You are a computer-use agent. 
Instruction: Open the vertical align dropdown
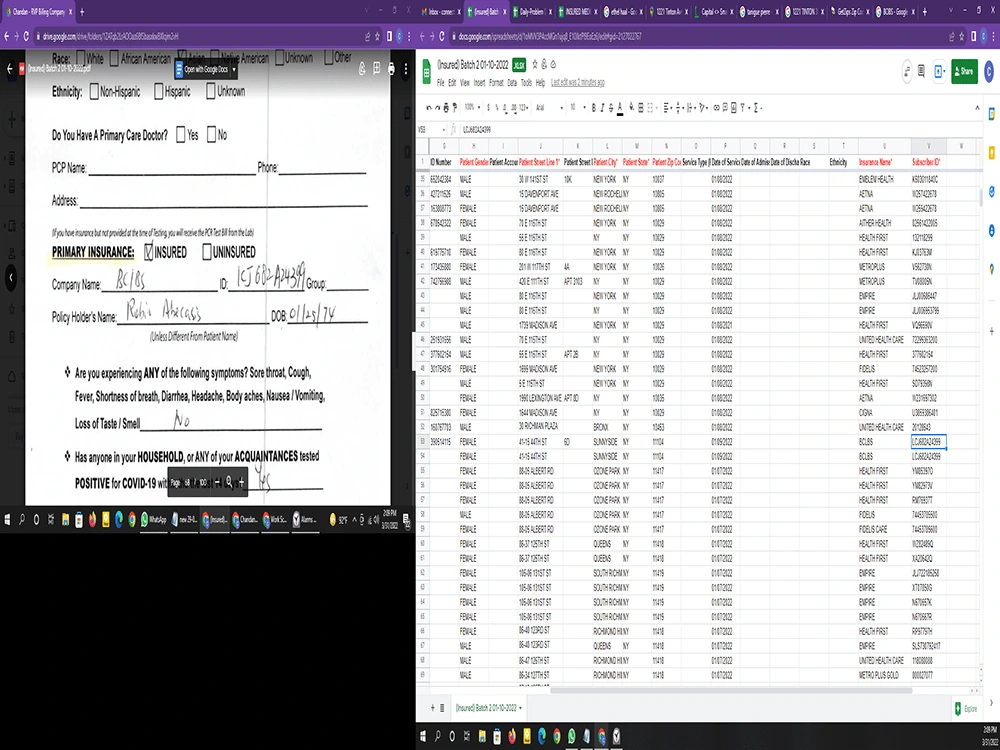coord(679,108)
